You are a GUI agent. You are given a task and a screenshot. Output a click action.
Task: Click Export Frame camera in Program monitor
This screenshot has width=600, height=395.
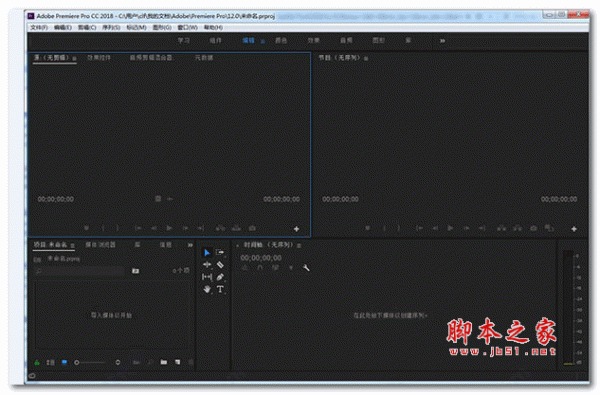(533, 228)
